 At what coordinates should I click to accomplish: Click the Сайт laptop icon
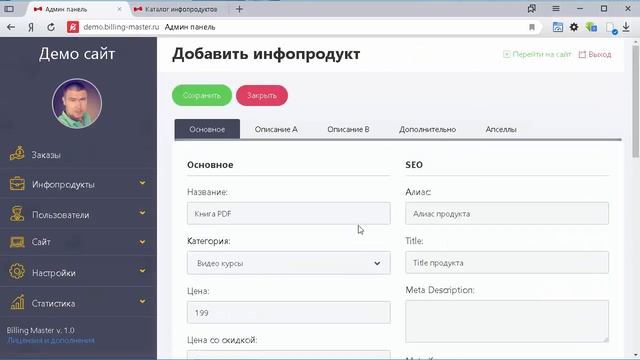point(17,242)
